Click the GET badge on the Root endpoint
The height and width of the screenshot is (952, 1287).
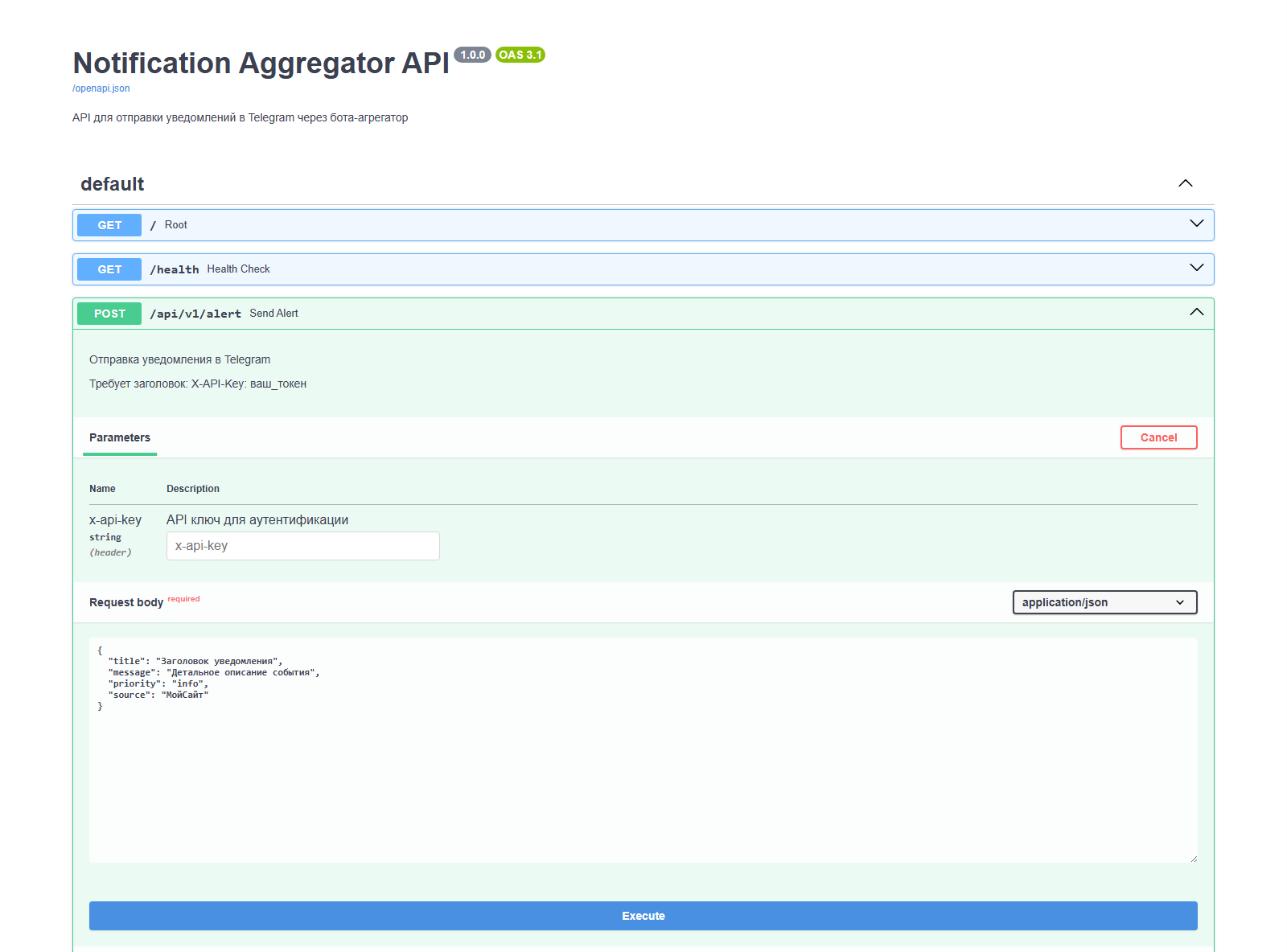click(x=109, y=225)
